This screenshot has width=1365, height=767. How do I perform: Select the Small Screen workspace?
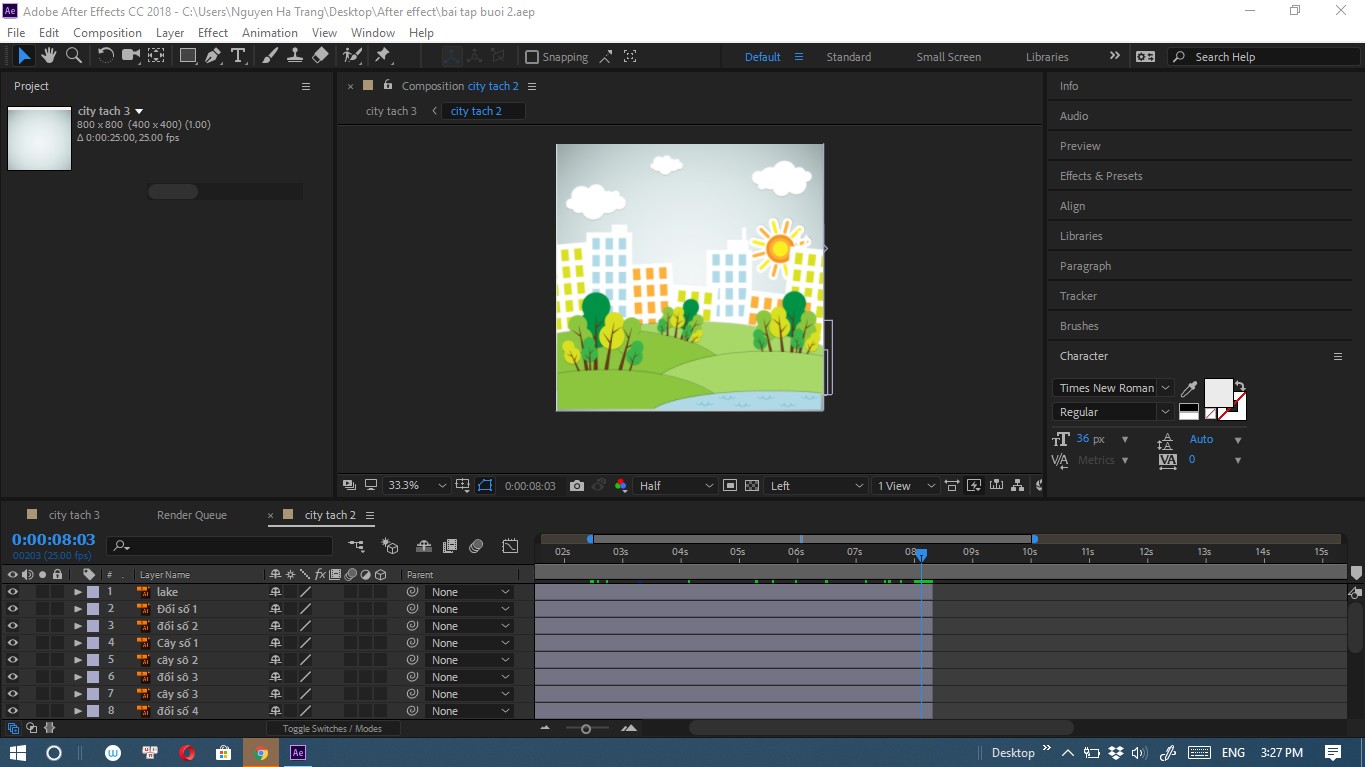[x=948, y=57]
